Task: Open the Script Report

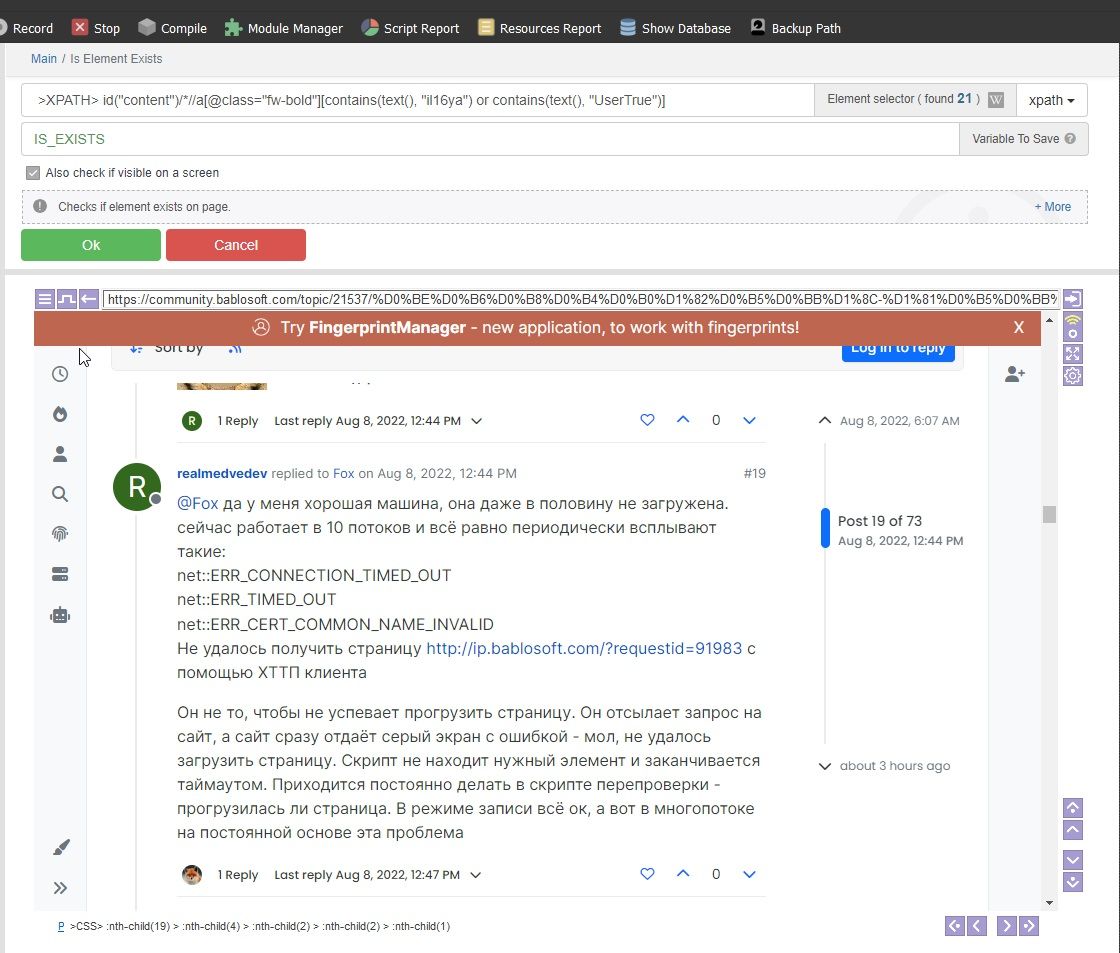Action: click(410, 28)
